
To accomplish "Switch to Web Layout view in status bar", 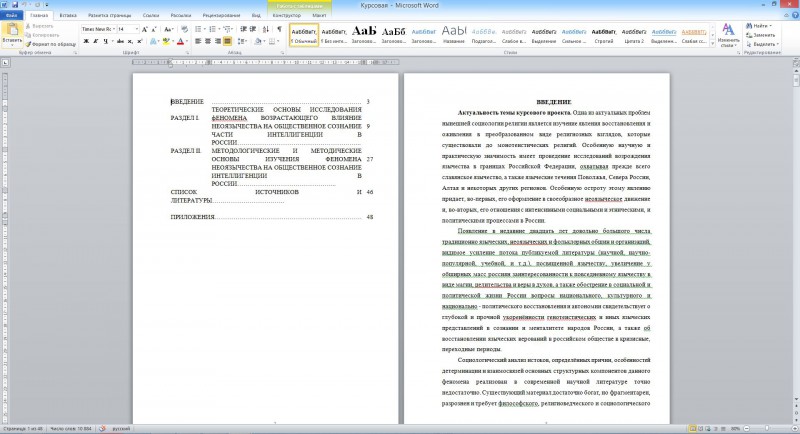I will 708,429.
